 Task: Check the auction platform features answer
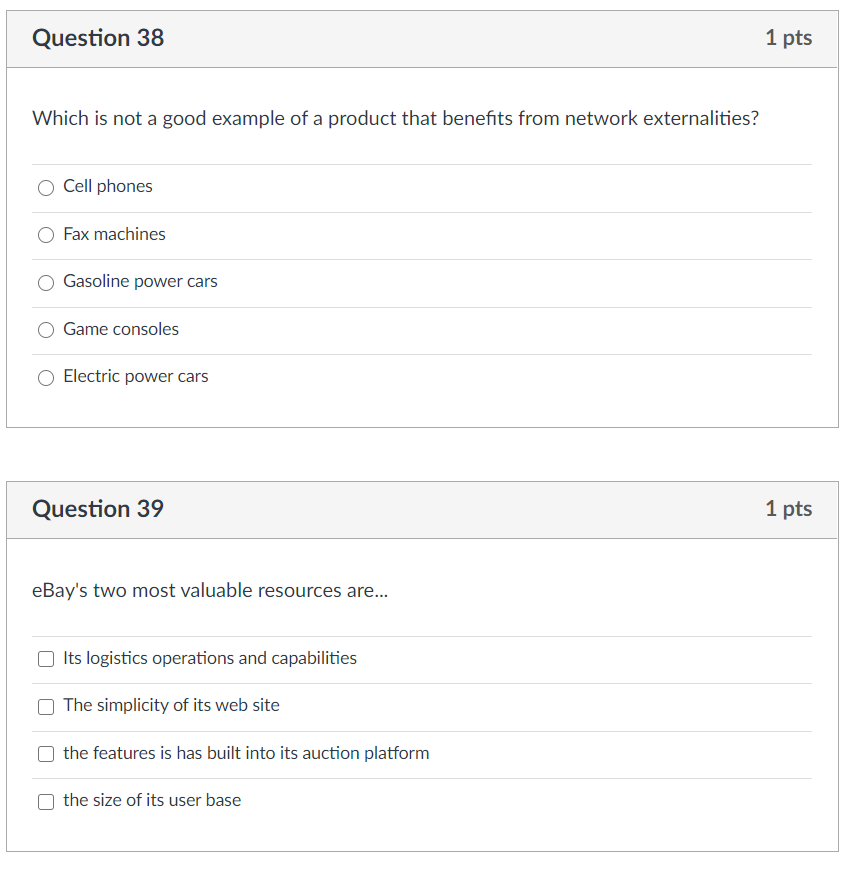tap(46, 754)
